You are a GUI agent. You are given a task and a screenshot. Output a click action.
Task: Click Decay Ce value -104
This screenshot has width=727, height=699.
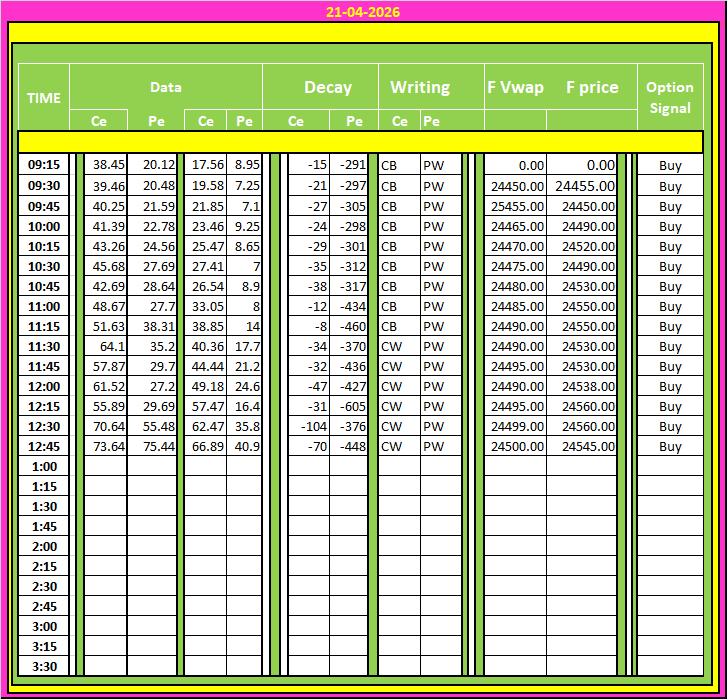click(x=309, y=426)
